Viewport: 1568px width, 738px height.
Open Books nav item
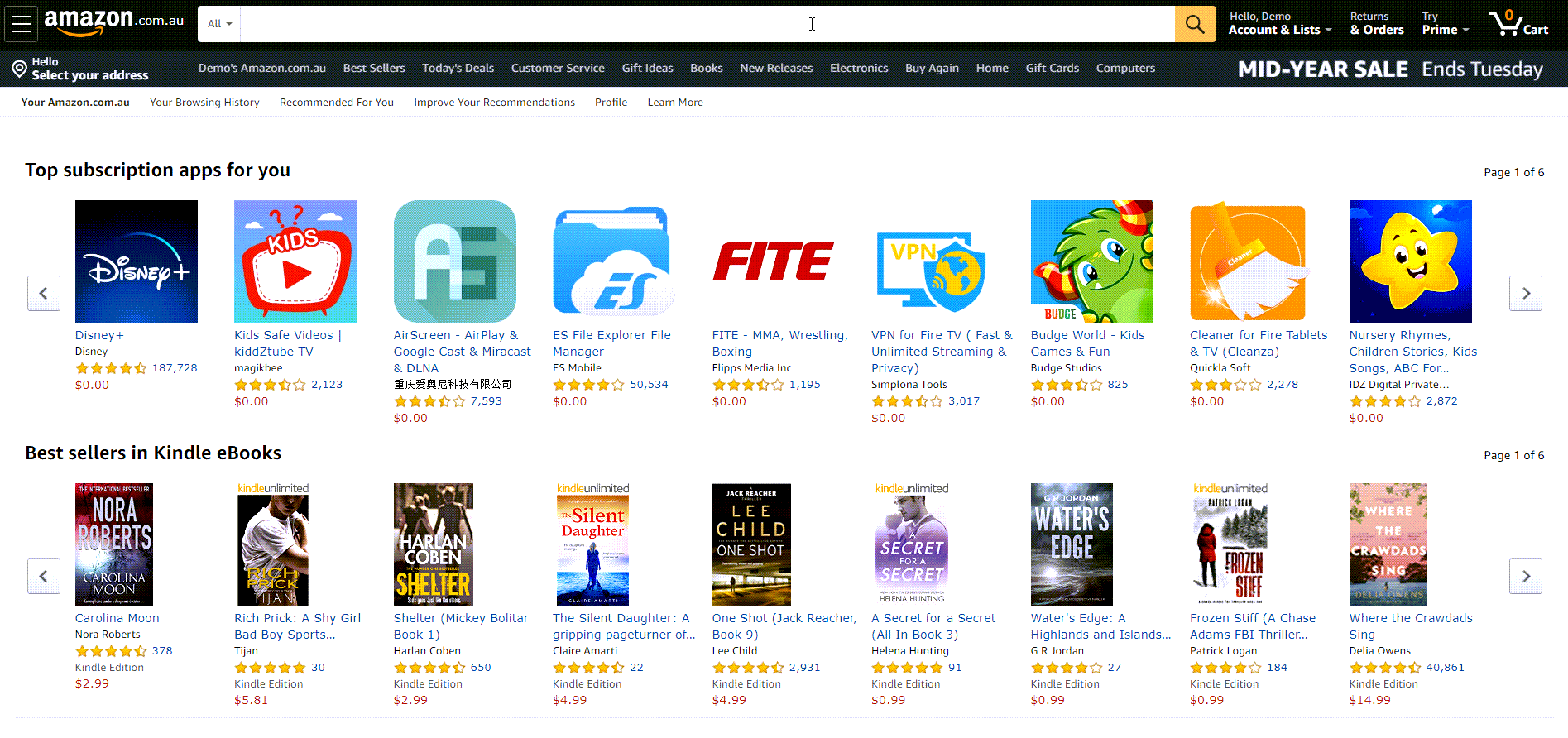tap(707, 68)
